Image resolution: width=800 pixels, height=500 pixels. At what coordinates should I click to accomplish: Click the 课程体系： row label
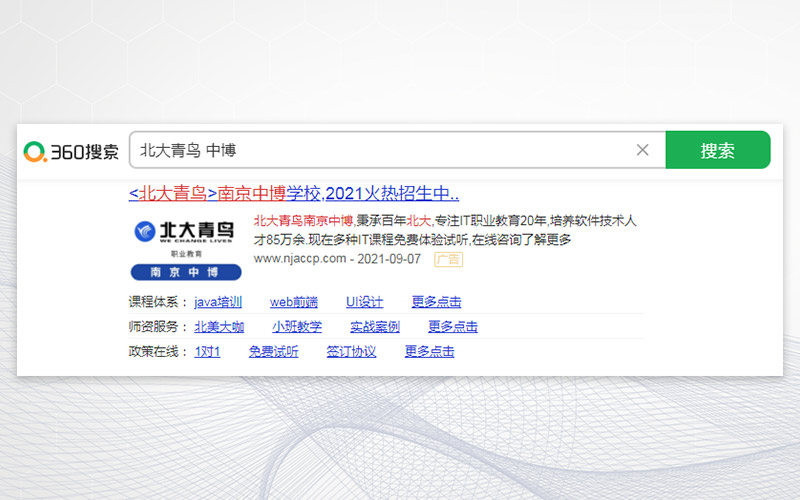coord(158,302)
